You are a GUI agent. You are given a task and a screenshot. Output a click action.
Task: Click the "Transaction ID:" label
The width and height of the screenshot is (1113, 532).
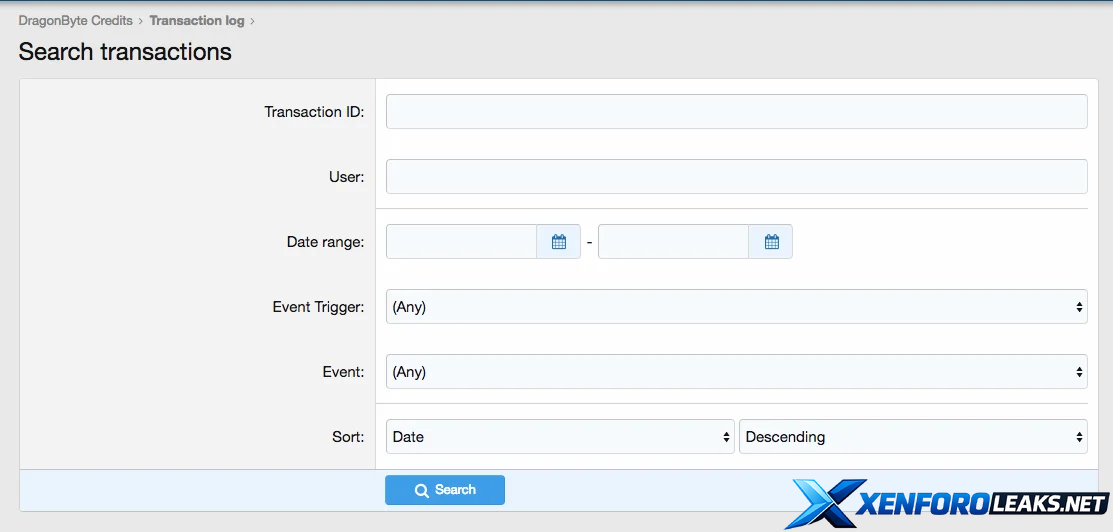314,112
